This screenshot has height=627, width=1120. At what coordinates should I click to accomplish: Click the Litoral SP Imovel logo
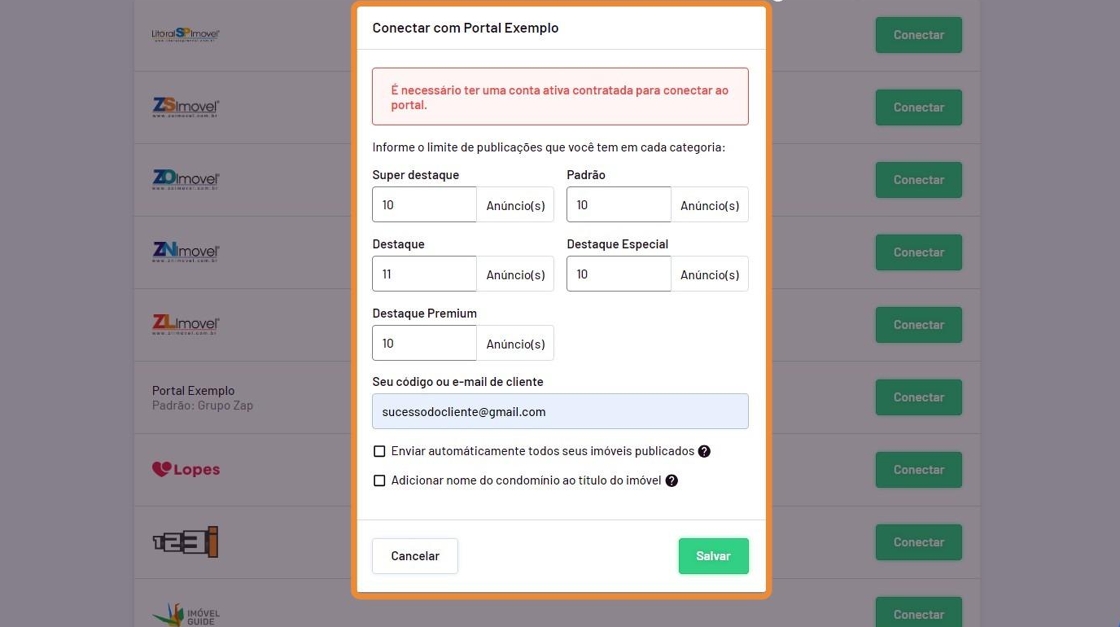click(x=186, y=35)
